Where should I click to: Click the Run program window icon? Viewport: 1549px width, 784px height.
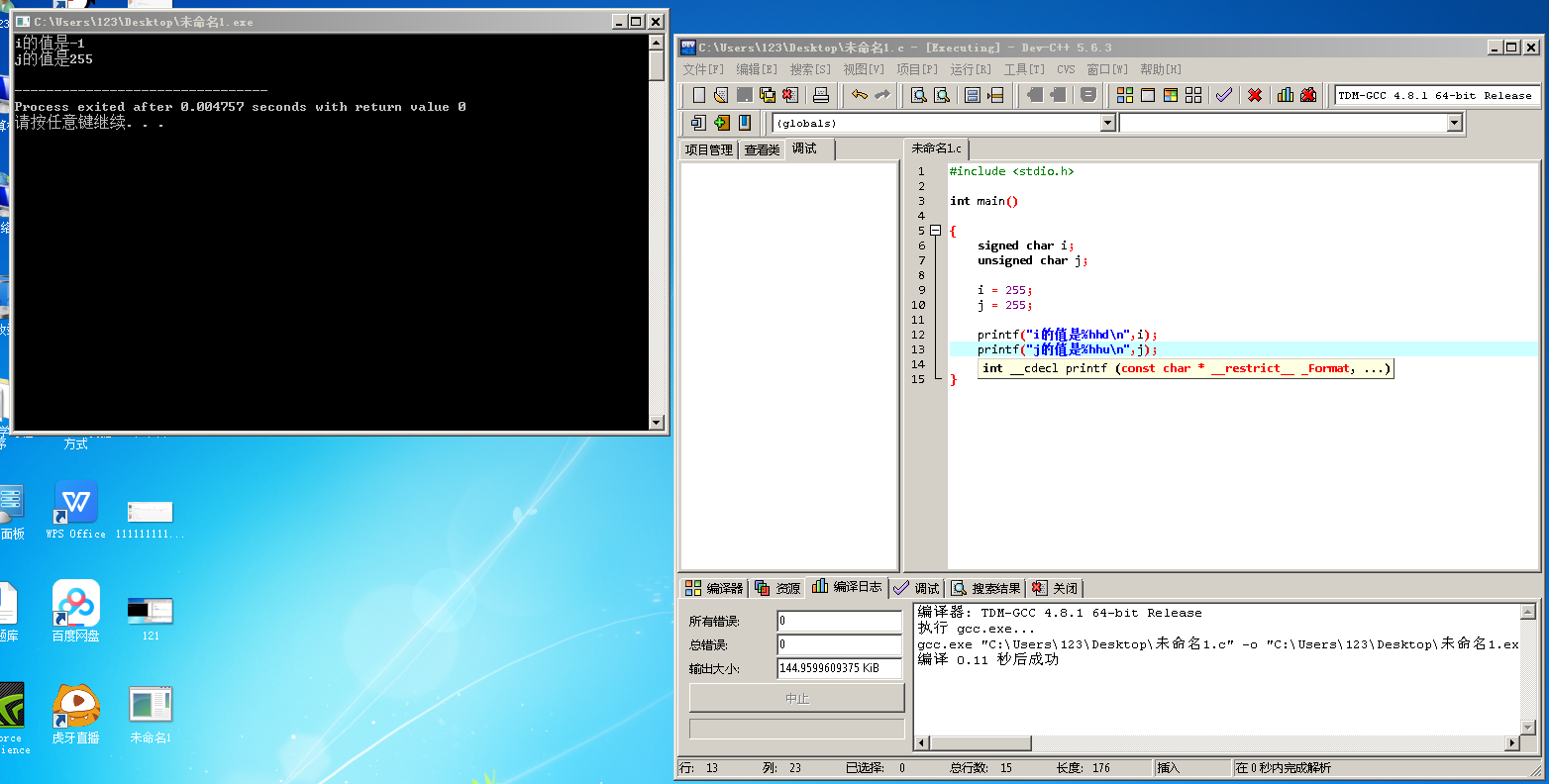click(1148, 95)
